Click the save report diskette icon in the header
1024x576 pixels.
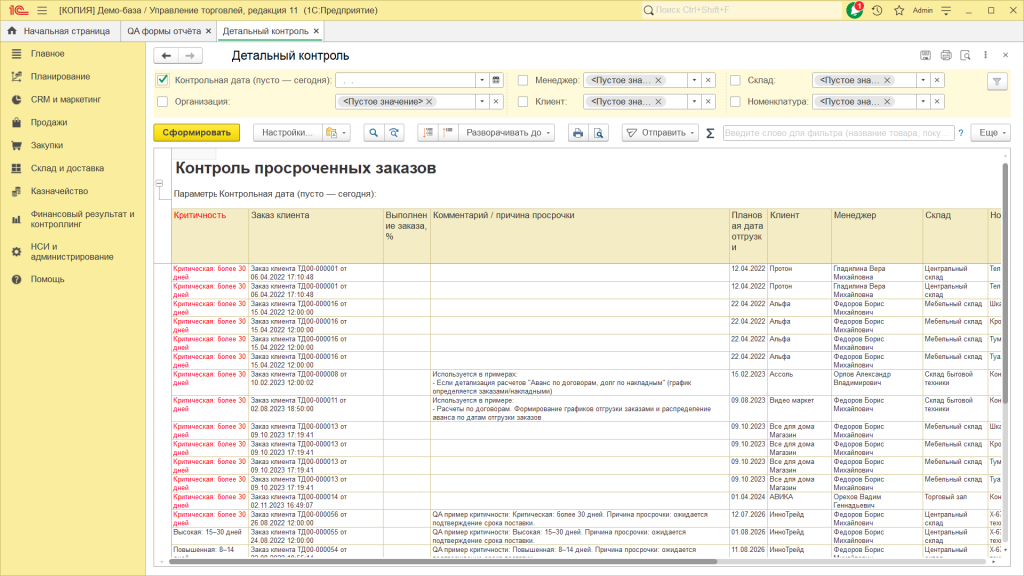coord(925,56)
